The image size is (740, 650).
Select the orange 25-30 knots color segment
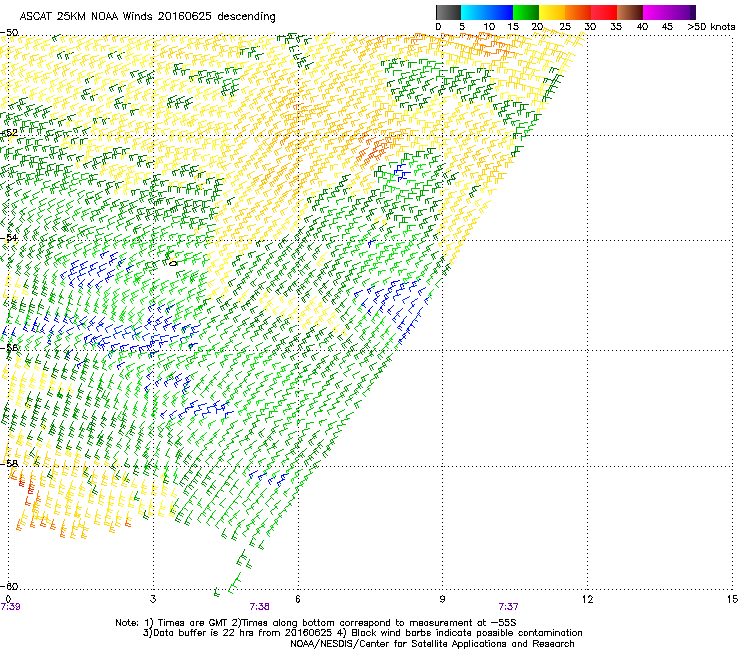pyautogui.click(x=578, y=12)
